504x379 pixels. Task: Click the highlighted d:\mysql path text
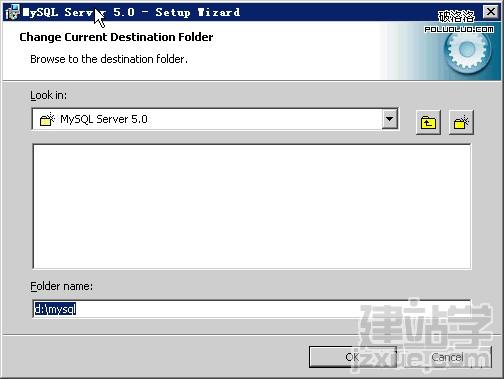55,309
